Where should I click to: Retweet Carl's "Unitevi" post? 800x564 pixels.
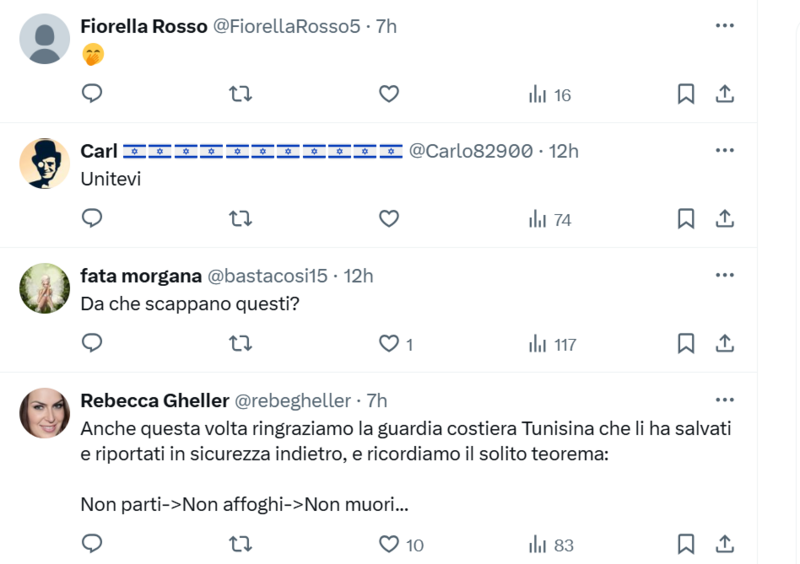240,219
